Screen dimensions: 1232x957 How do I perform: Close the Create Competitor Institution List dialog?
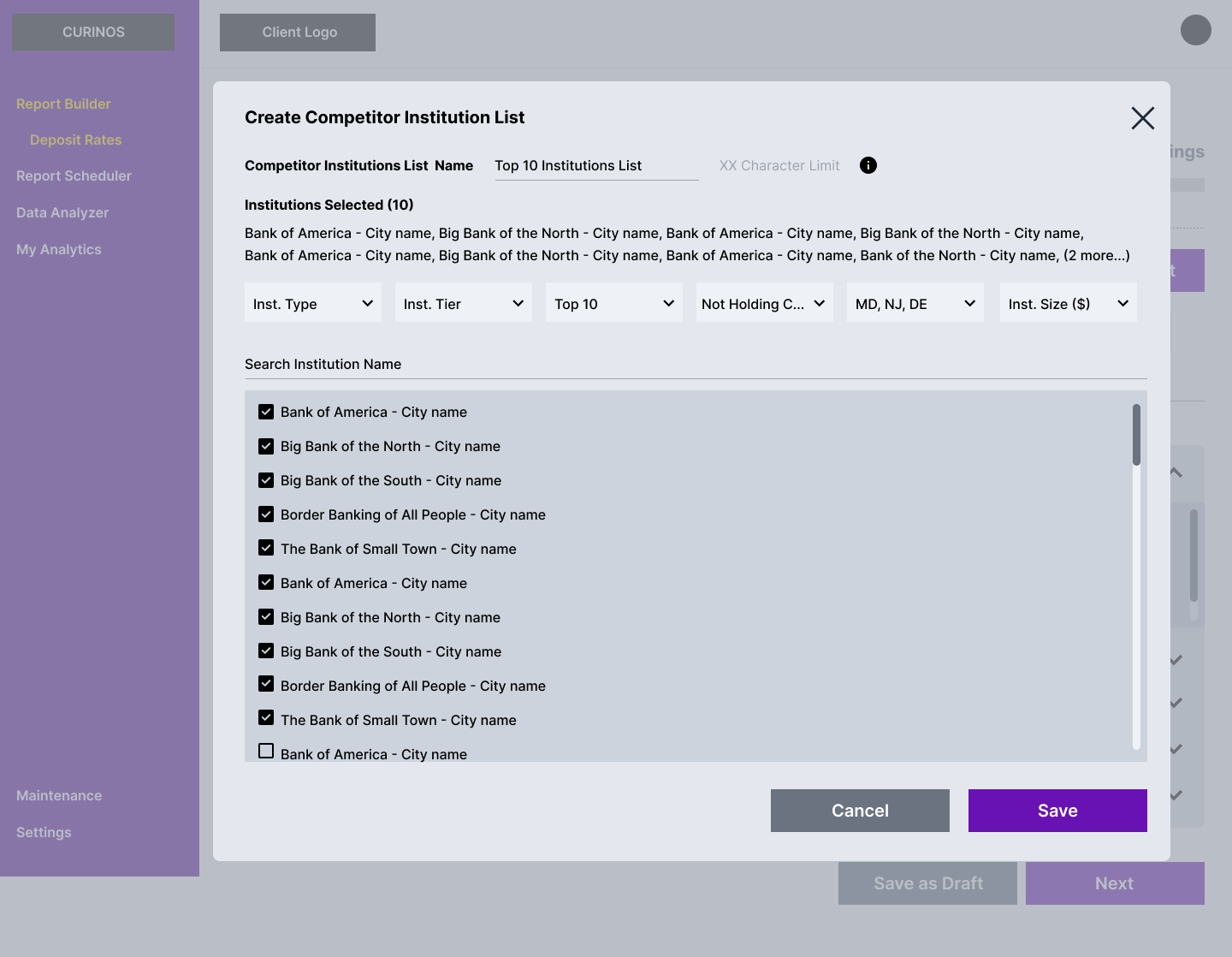(x=1143, y=118)
